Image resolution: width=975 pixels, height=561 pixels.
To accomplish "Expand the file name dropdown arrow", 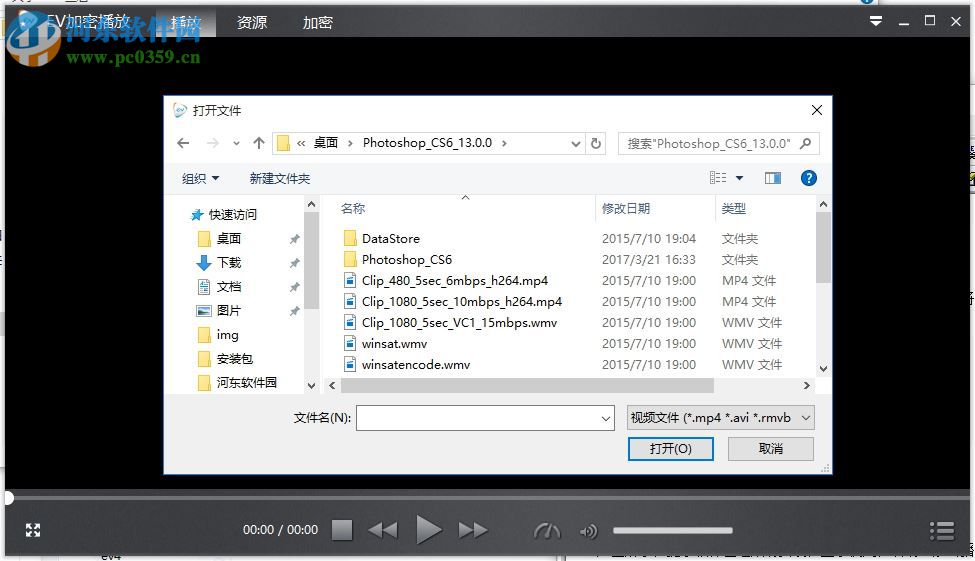I will coord(606,418).
